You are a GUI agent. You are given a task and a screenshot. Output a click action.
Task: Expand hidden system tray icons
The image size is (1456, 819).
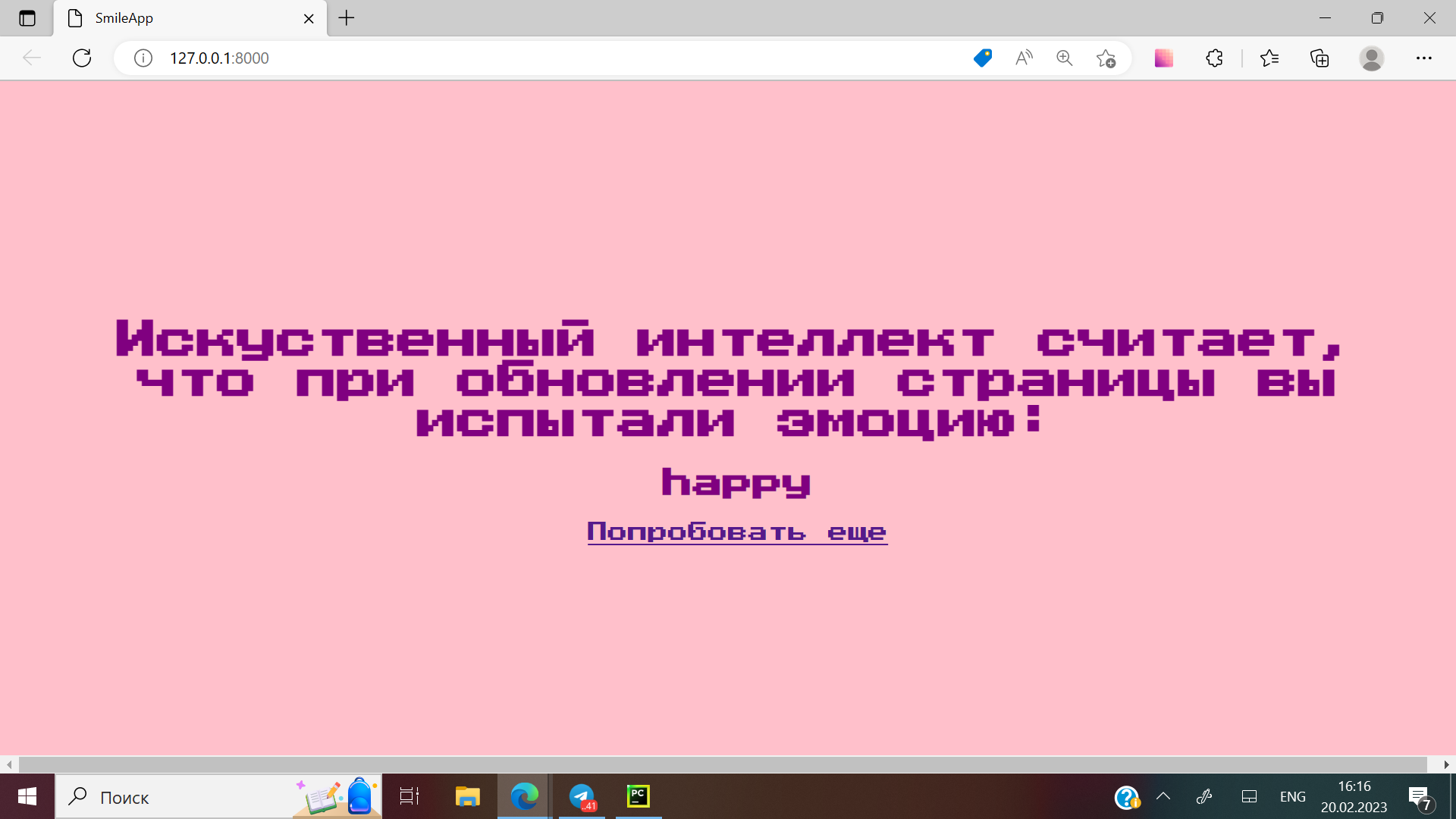pos(1164,797)
